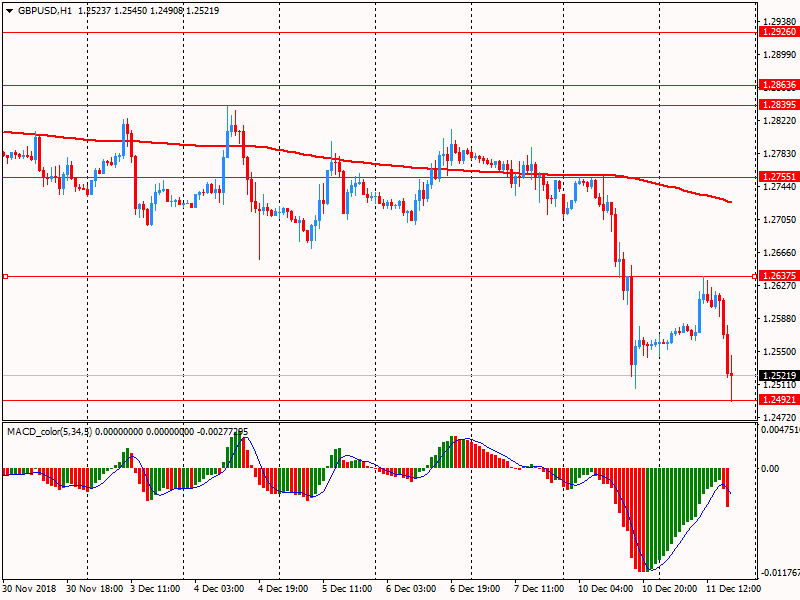Grab the left anchor square of 1.26375 line
This screenshot has height=600, width=800.
(5, 276)
